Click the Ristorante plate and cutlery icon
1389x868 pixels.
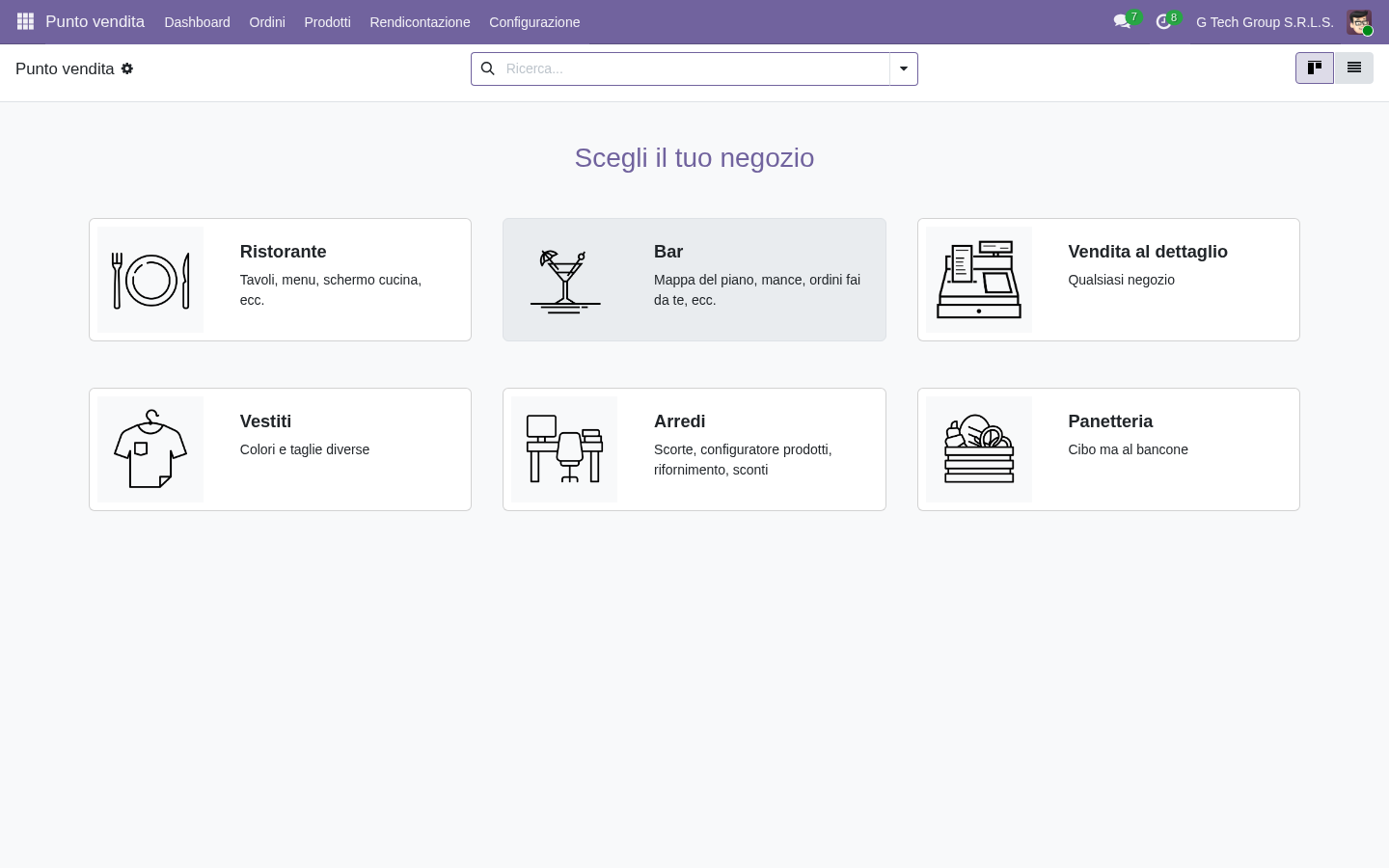[x=150, y=280]
